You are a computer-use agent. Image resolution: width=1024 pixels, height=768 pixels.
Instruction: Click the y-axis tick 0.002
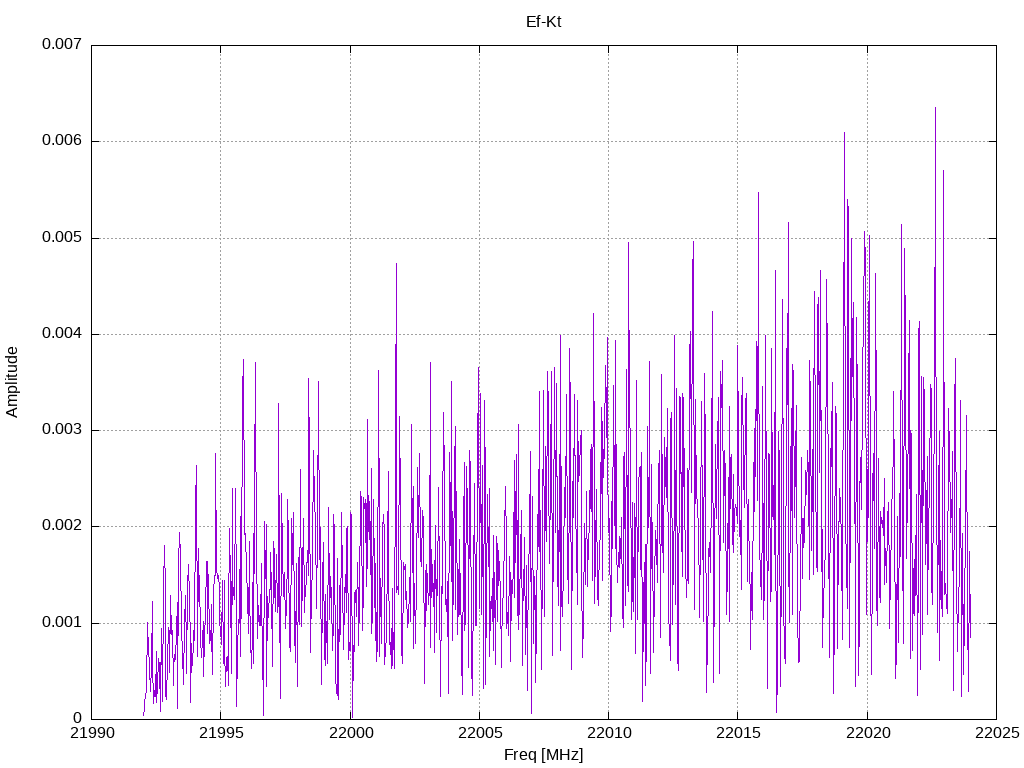pyautogui.click(x=62, y=526)
